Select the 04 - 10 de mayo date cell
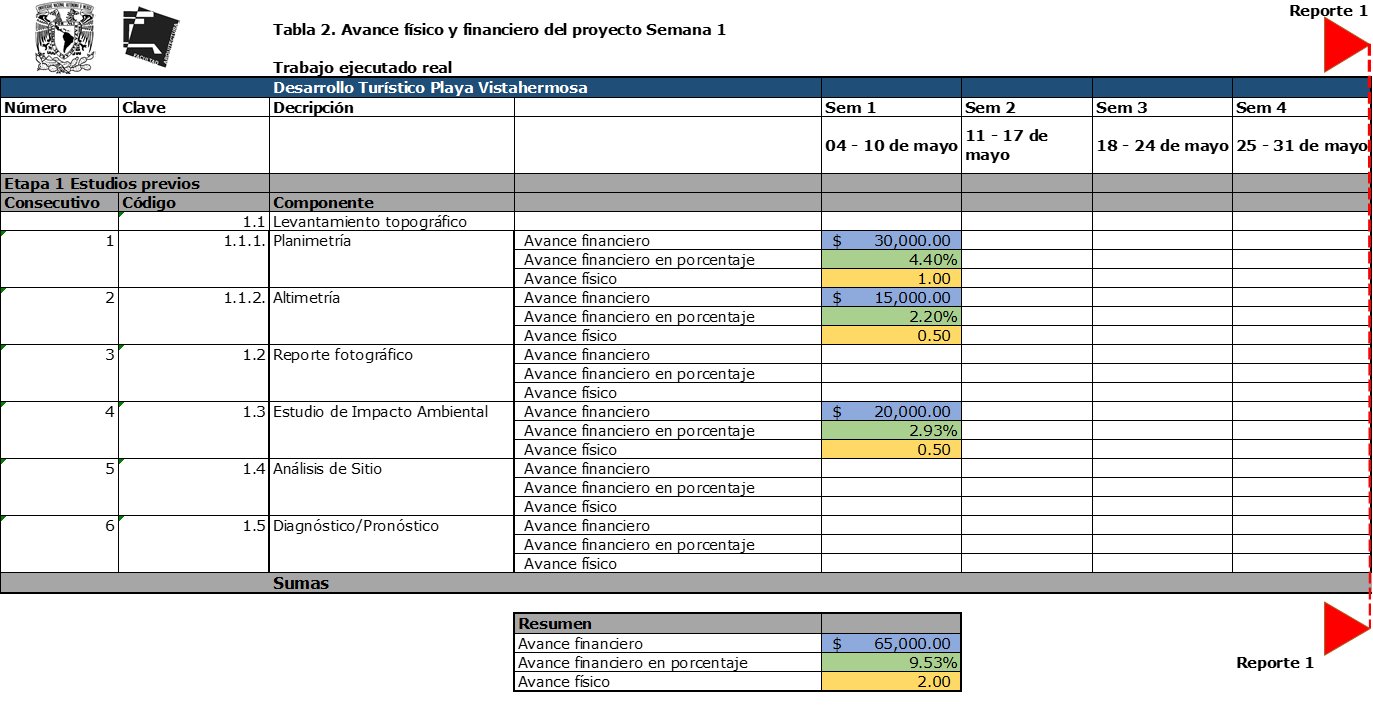Viewport: 1373px width, 713px height. coord(890,144)
